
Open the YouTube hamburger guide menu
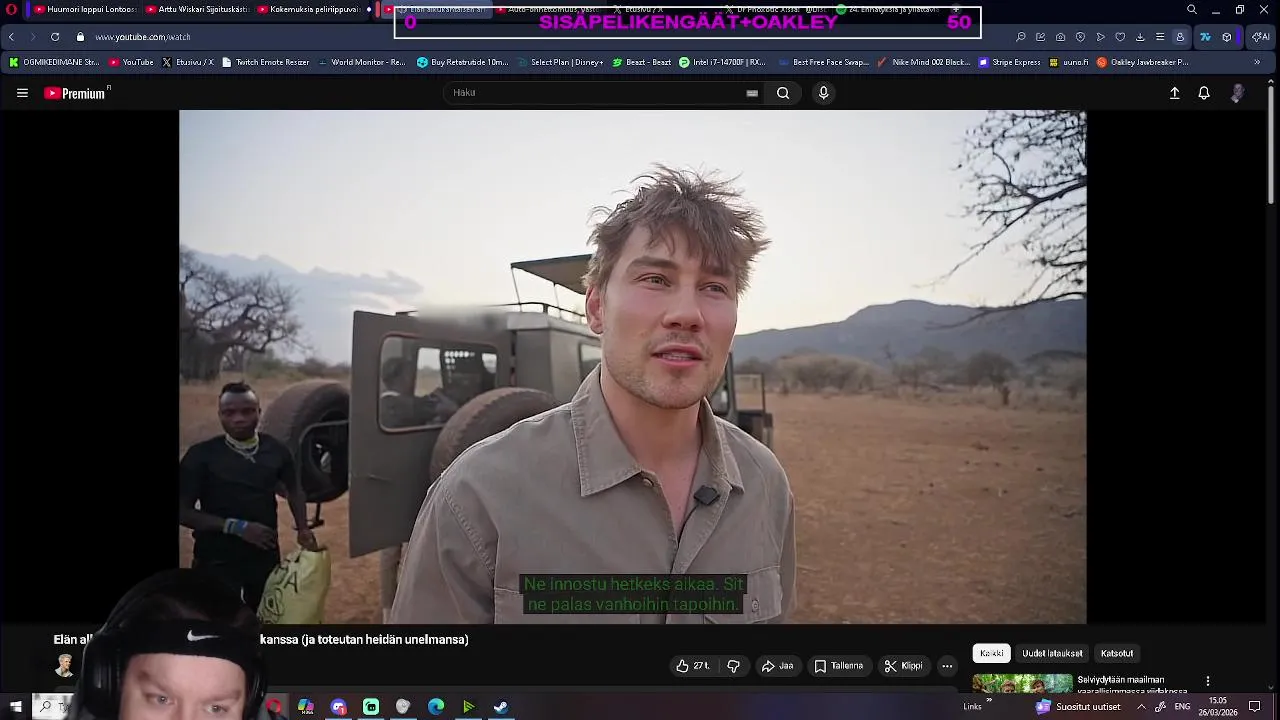coord(22,93)
